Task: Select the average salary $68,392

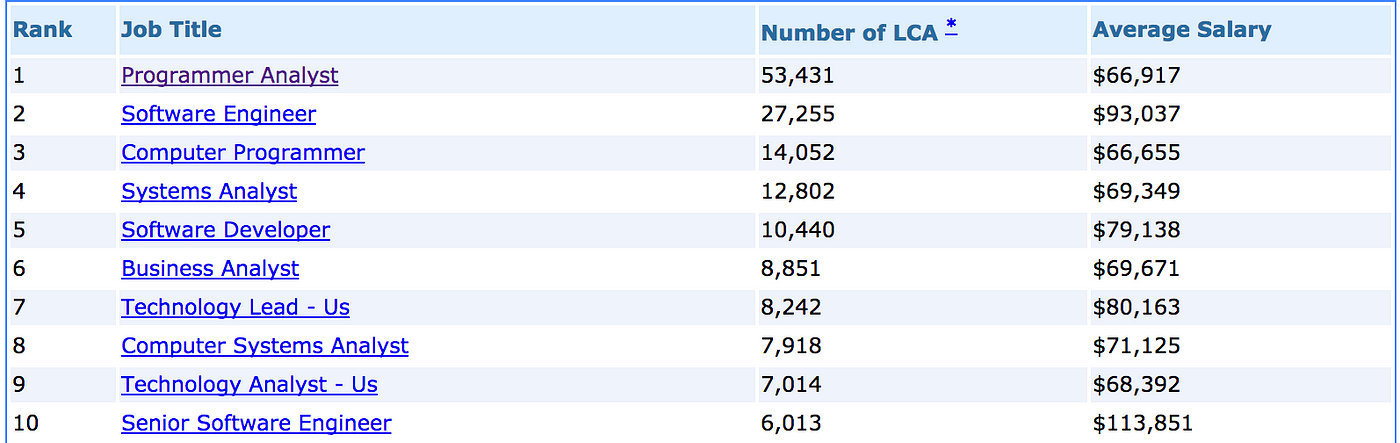Action: pos(1137,385)
